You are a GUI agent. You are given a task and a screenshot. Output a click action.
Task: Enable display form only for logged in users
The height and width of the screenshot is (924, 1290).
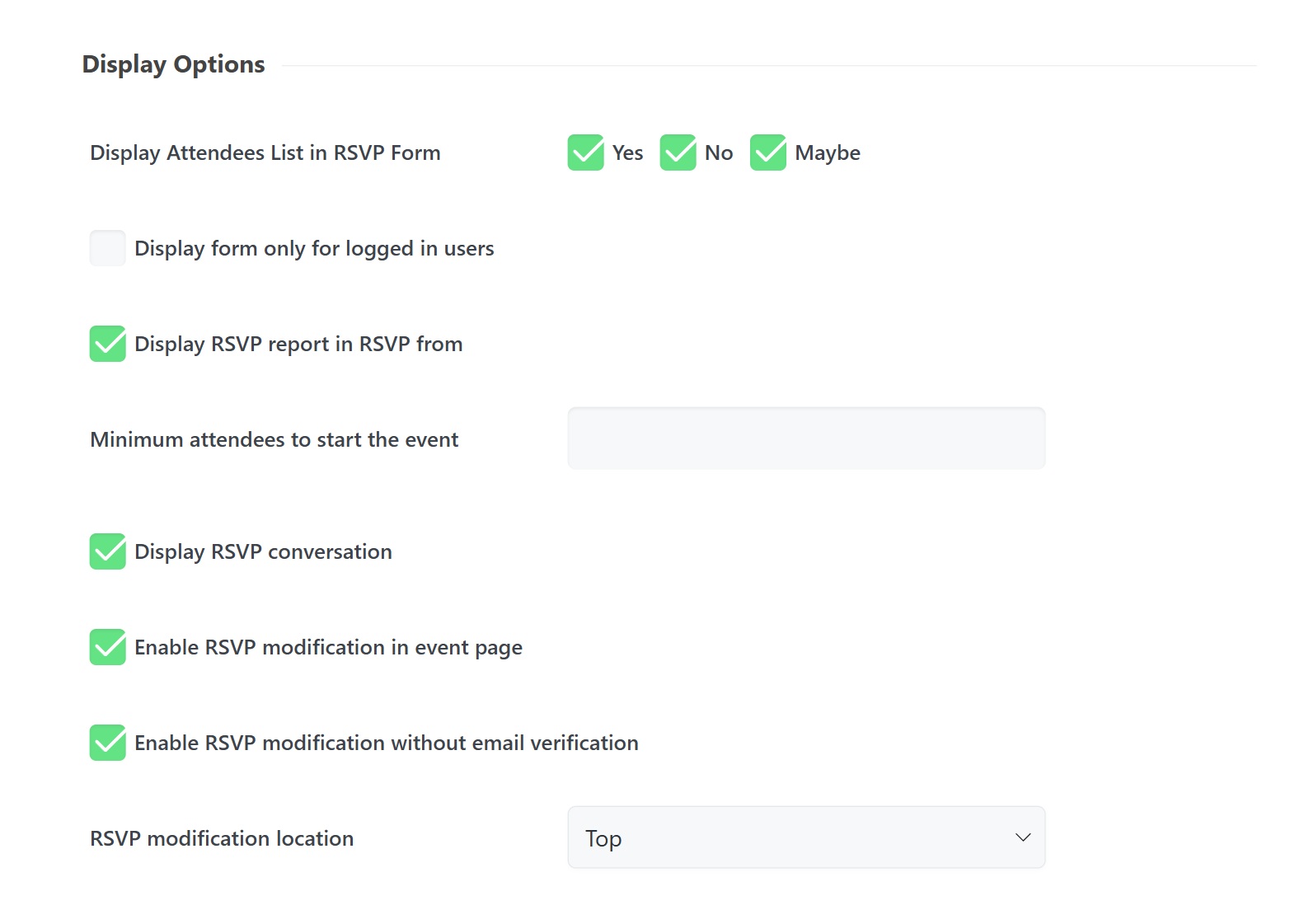click(108, 248)
